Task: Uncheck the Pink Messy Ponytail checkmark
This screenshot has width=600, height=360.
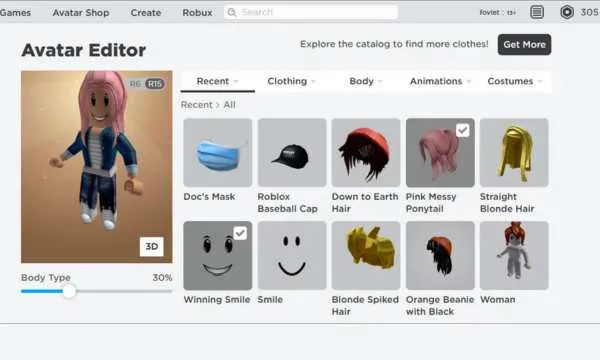Action: [x=463, y=130]
